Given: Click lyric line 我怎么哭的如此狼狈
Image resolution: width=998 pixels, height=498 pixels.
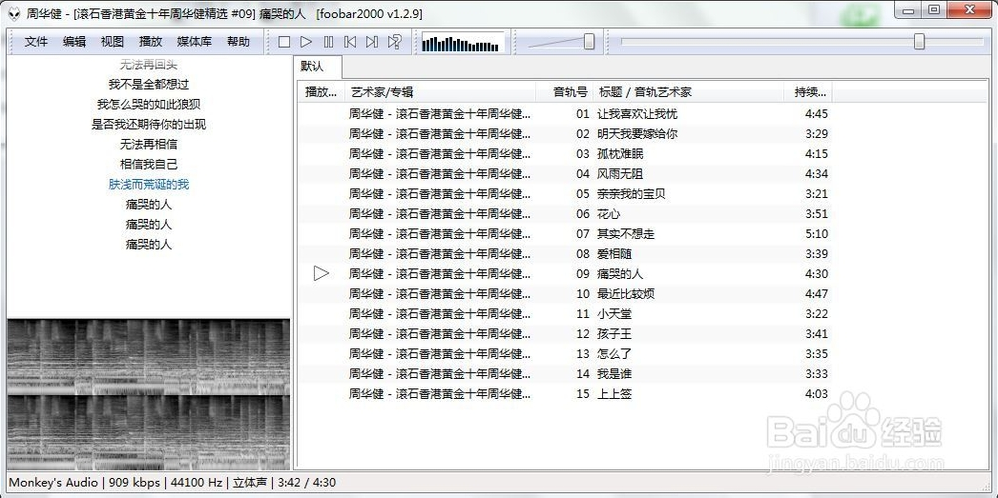Looking at the screenshot, I should [x=148, y=104].
